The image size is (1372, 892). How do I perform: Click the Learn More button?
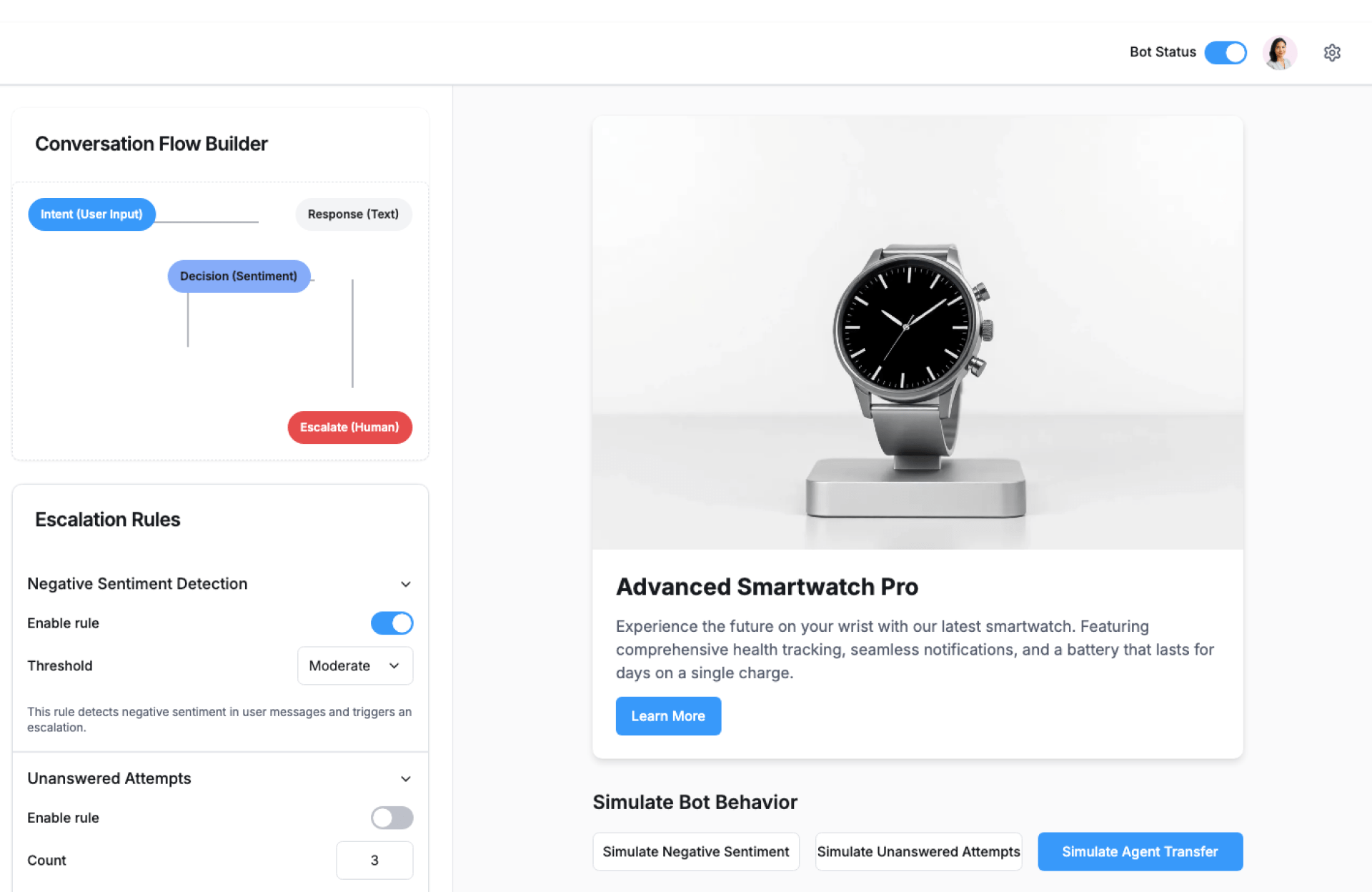click(x=668, y=716)
